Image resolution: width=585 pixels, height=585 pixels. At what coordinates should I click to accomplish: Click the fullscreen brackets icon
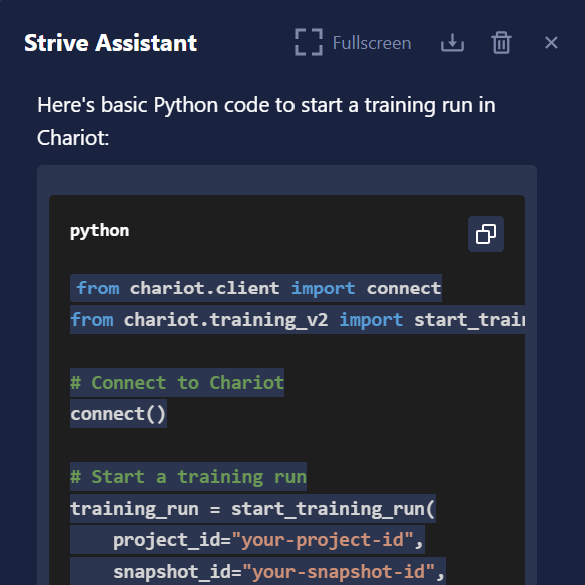click(x=309, y=43)
